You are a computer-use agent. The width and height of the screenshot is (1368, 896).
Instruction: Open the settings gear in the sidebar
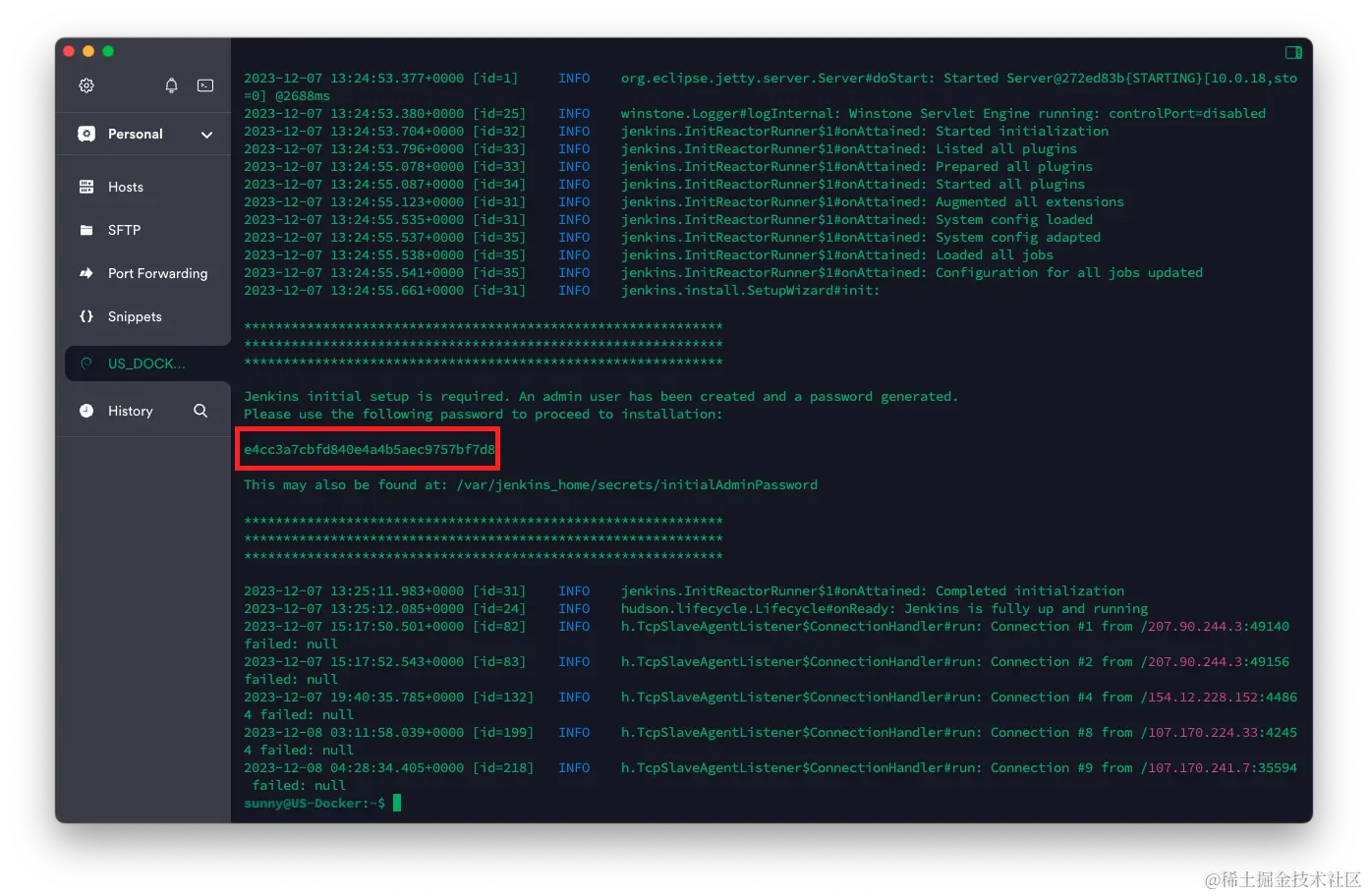[x=86, y=85]
